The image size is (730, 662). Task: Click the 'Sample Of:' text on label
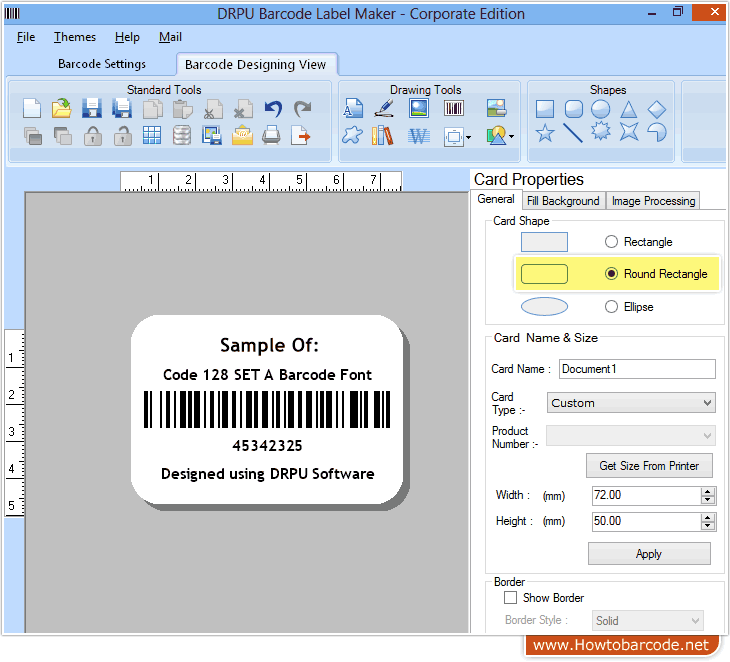pyautogui.click(x=269, y=345)
